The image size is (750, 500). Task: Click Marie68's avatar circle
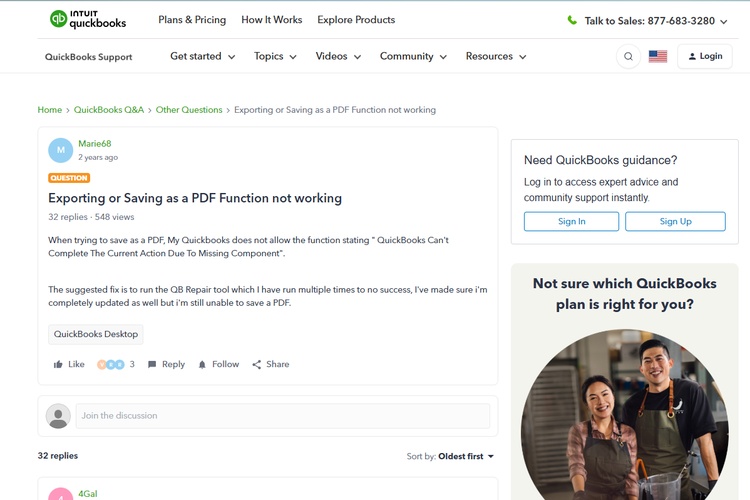tap(61, 150)
